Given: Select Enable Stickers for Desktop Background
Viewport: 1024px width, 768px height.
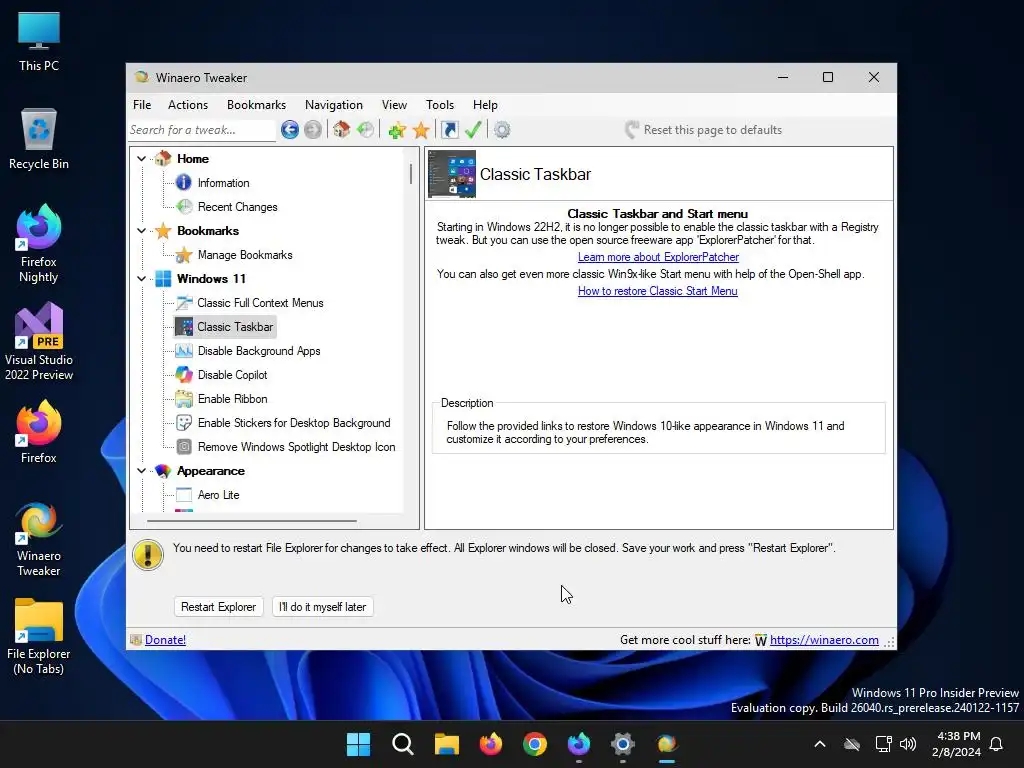Looking at the screenshot, I should click(x=294, y=423).
